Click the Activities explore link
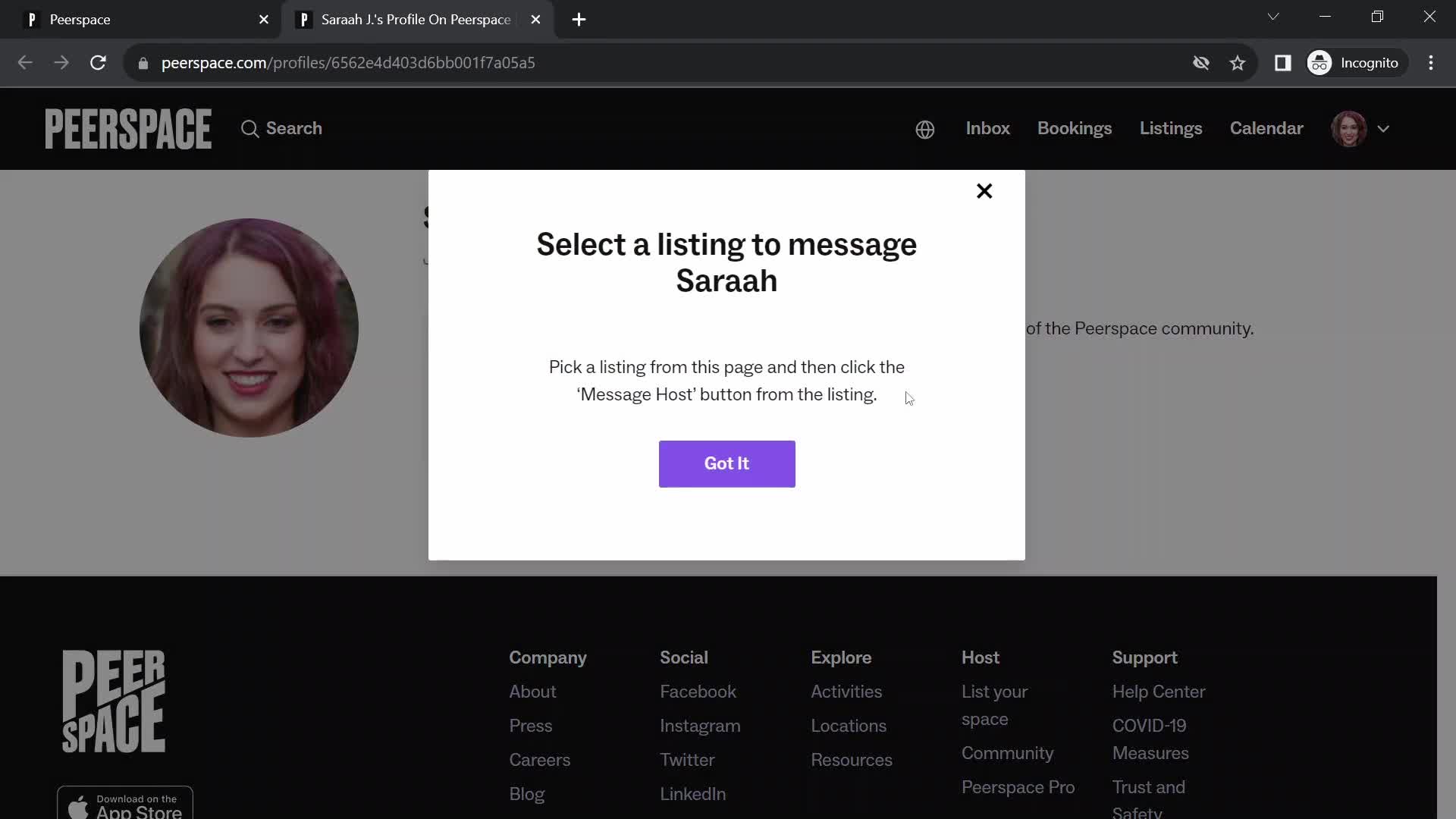1456x819 pixels. pos(847,691)
